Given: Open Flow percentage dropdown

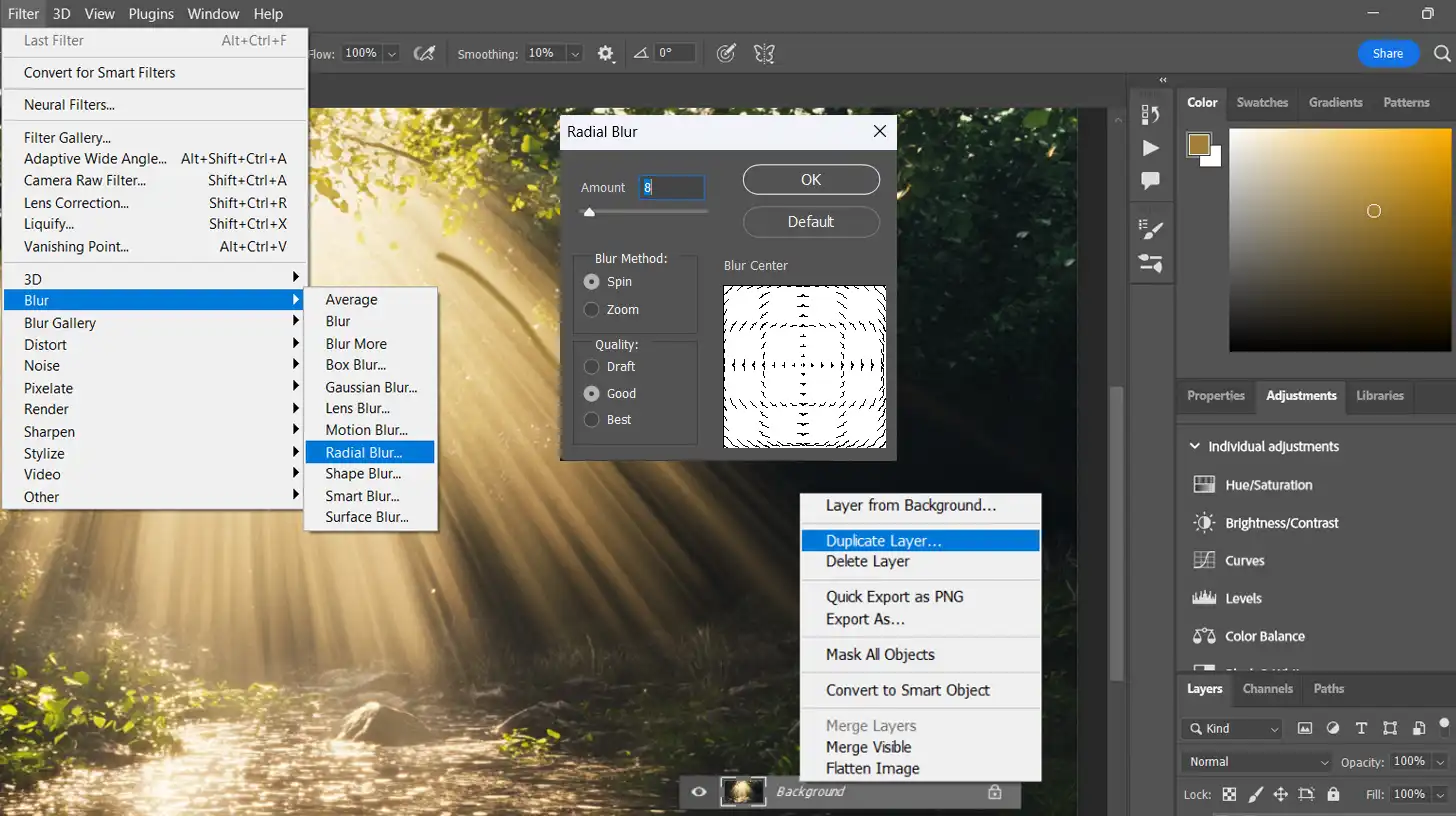Looking at the screenshot, I should click(x=391, y=53).
